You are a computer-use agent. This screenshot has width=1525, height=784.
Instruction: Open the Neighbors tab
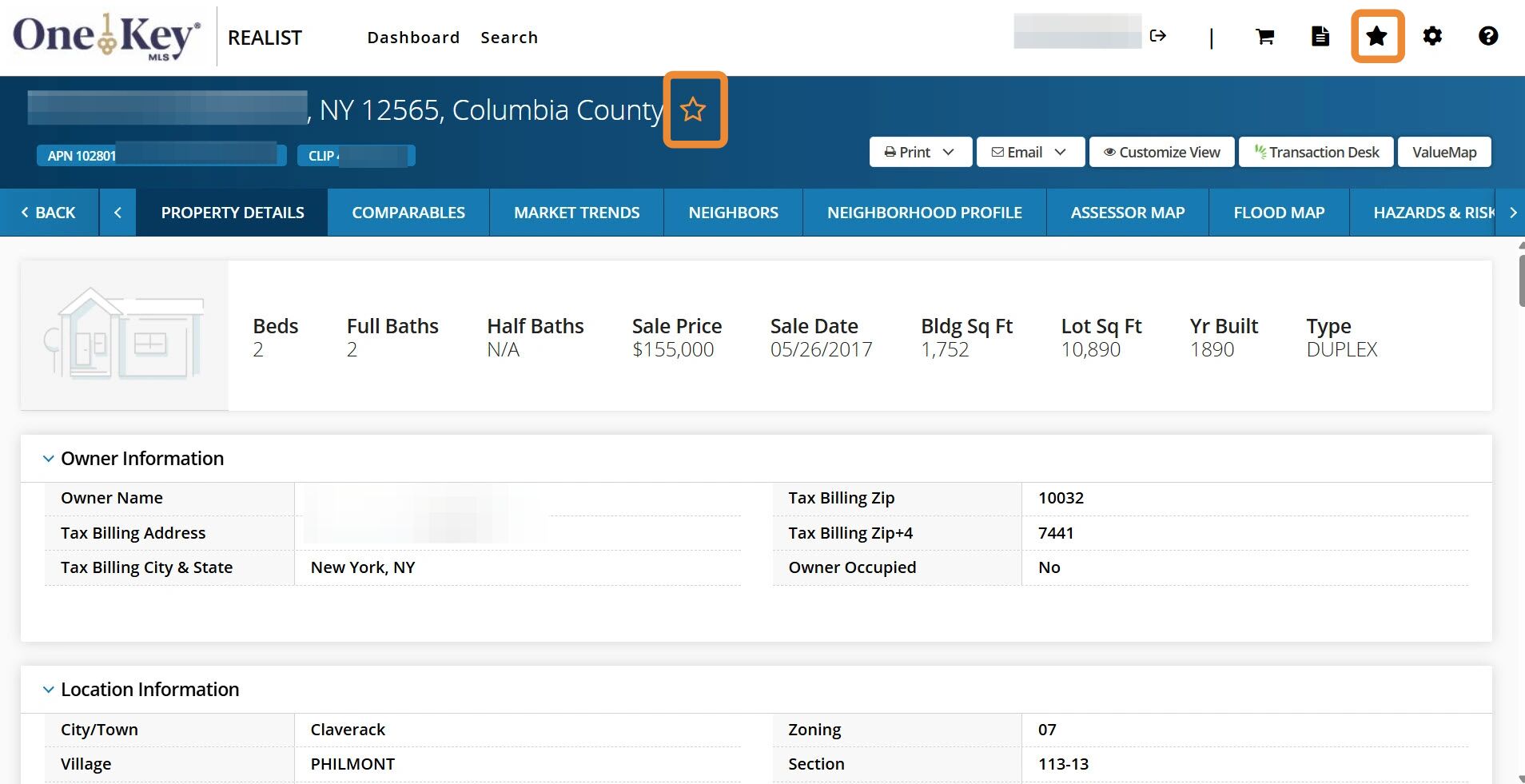(x=734, y=213)
